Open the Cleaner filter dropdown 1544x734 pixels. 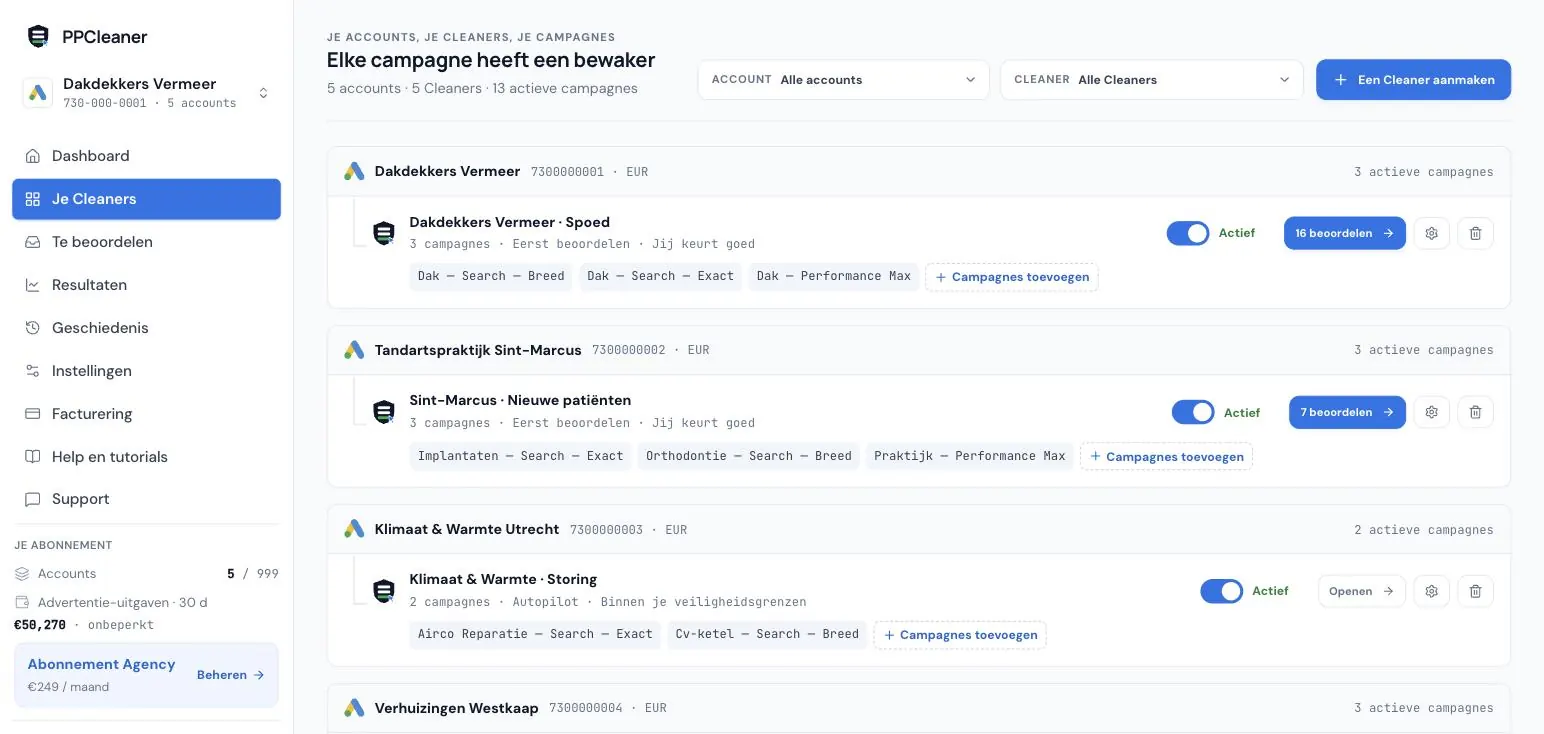1151,80
